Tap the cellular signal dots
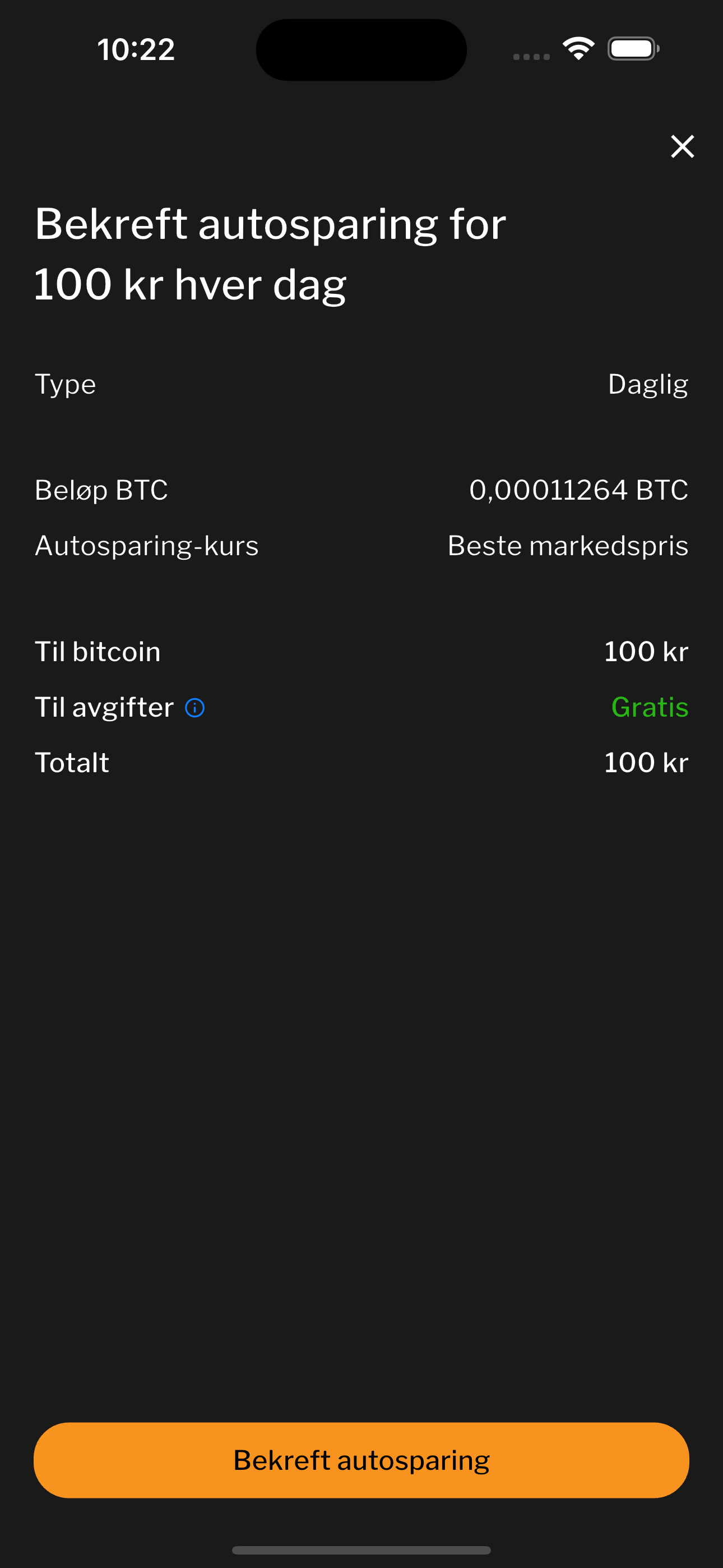The image size is (723, 1568). click(x=531, y=57)
